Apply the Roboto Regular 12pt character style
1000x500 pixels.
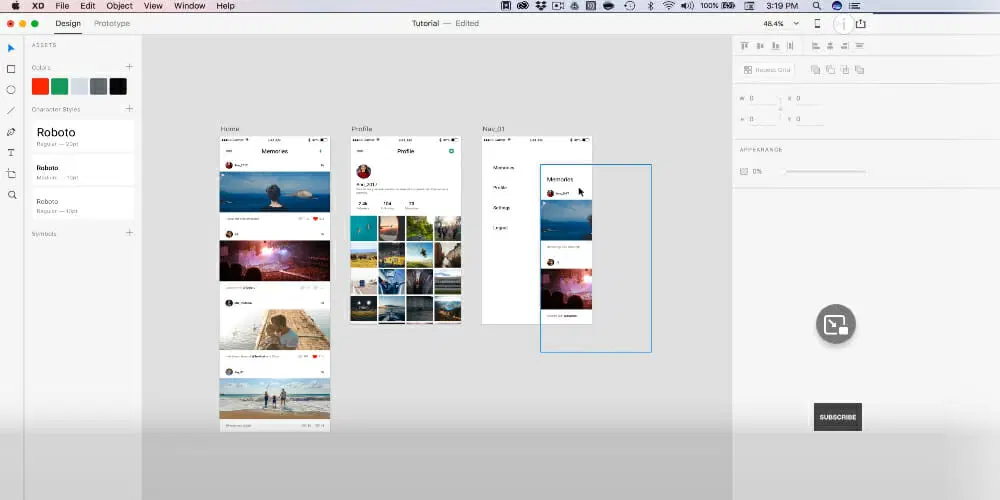tap(83, 205)
